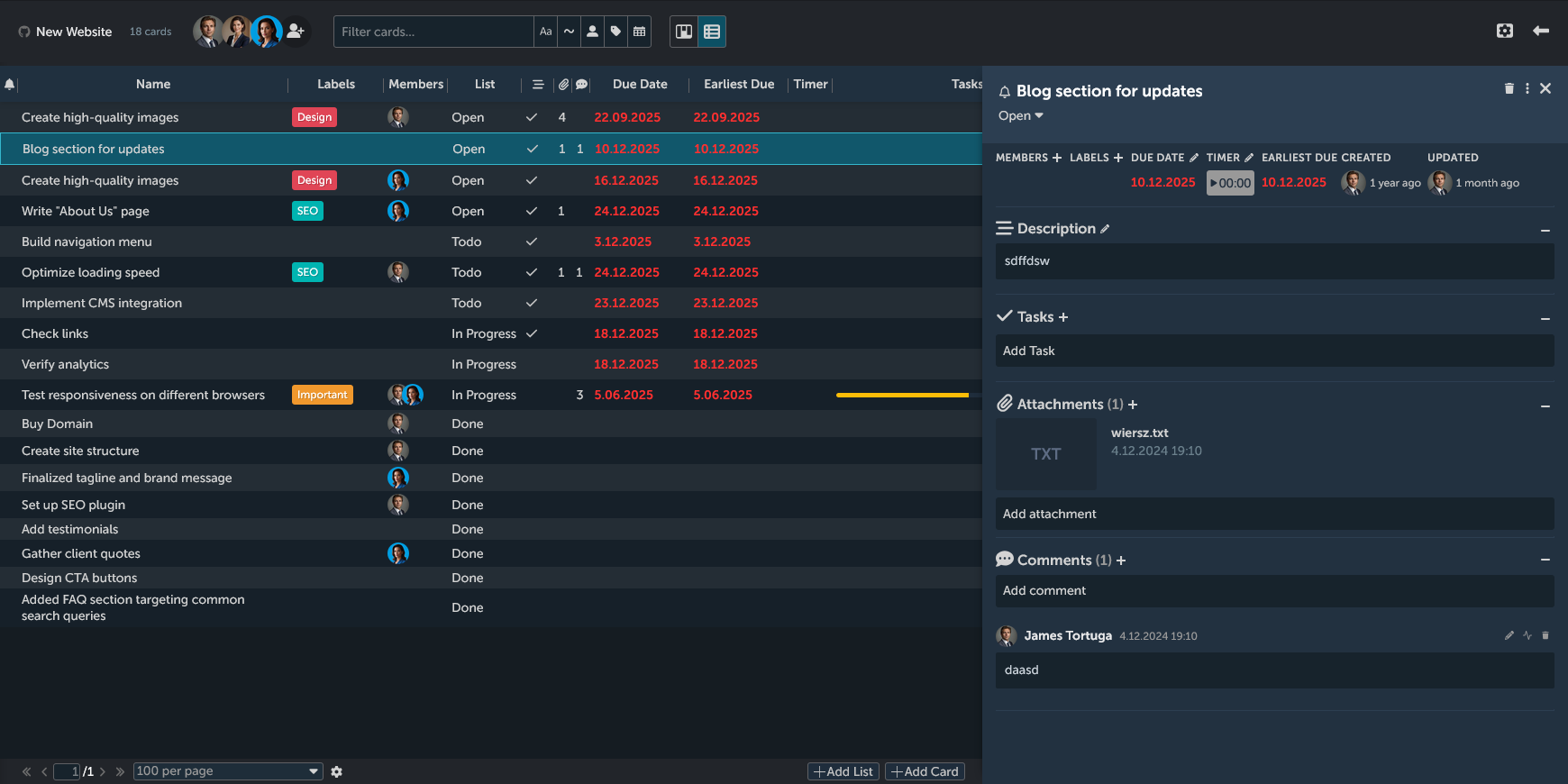This screenshot has height=784, width=1568.
Task: Sort by Earliest Due column header
Action: tap(739, 84)
